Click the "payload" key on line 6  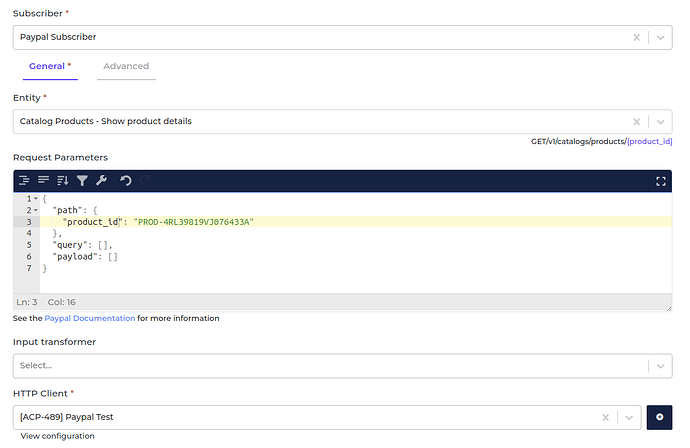75,257
